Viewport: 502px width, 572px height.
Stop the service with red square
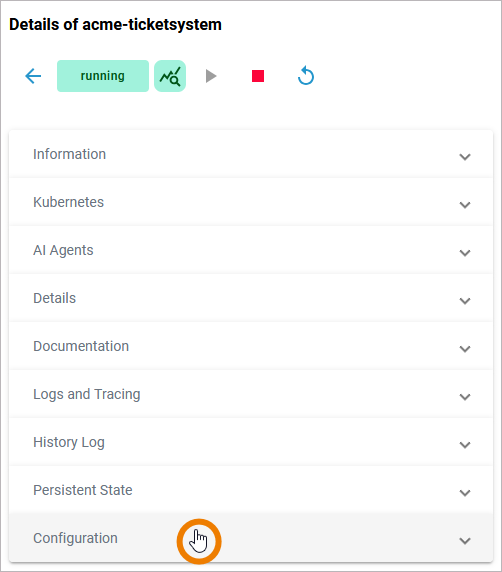(258, 76)
